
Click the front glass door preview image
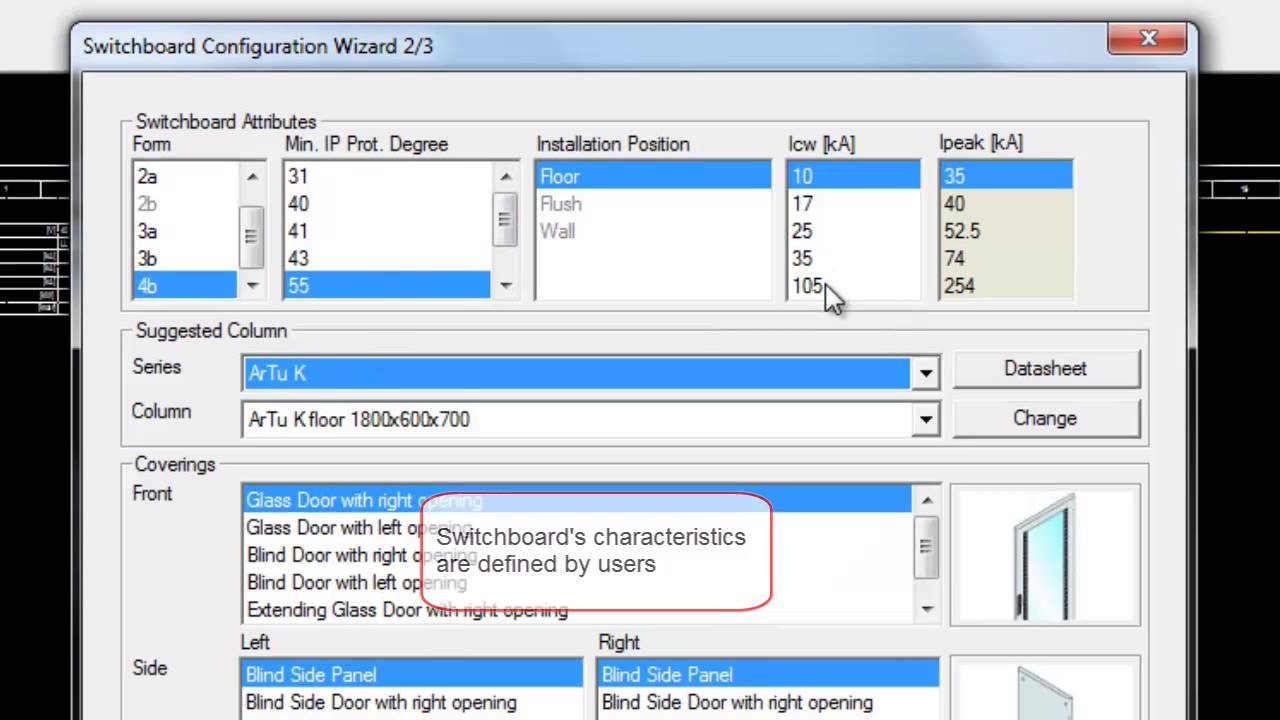[x=1045, y=555]
